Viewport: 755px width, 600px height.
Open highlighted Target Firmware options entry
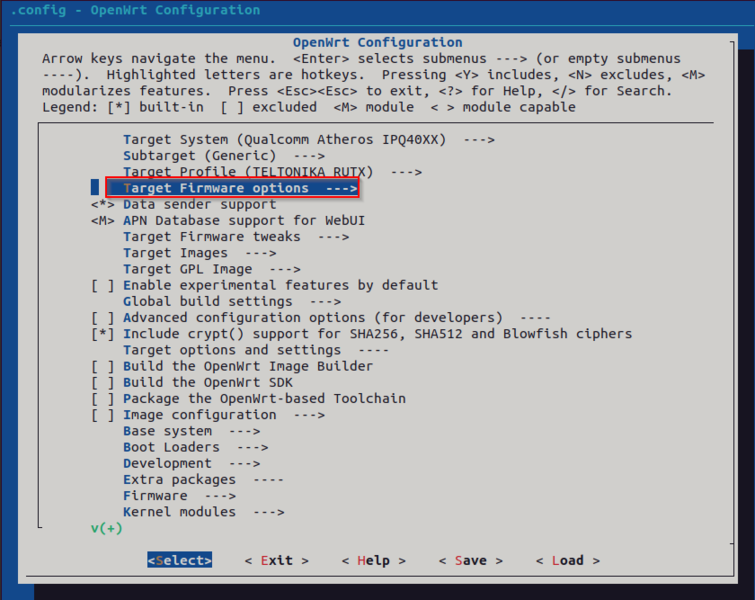[x=232, y=188]
